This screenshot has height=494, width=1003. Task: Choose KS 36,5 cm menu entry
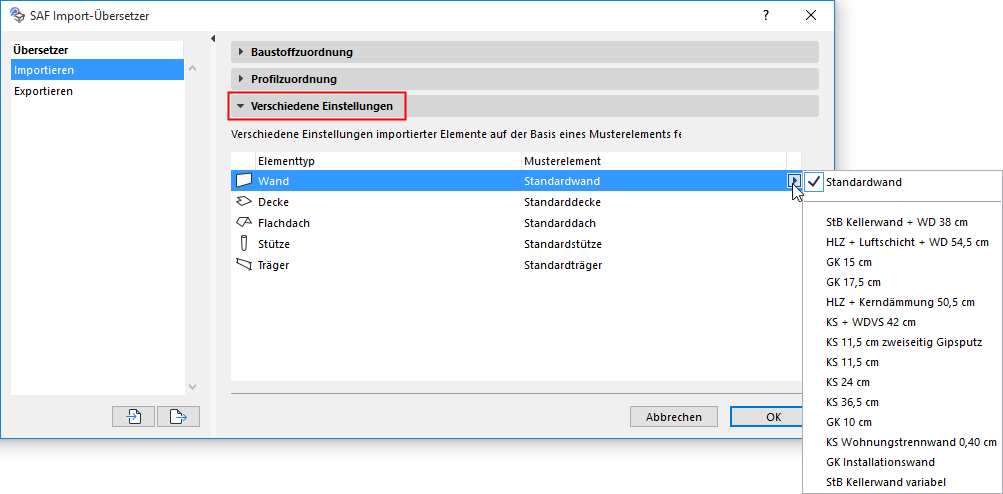coord(852,402)
